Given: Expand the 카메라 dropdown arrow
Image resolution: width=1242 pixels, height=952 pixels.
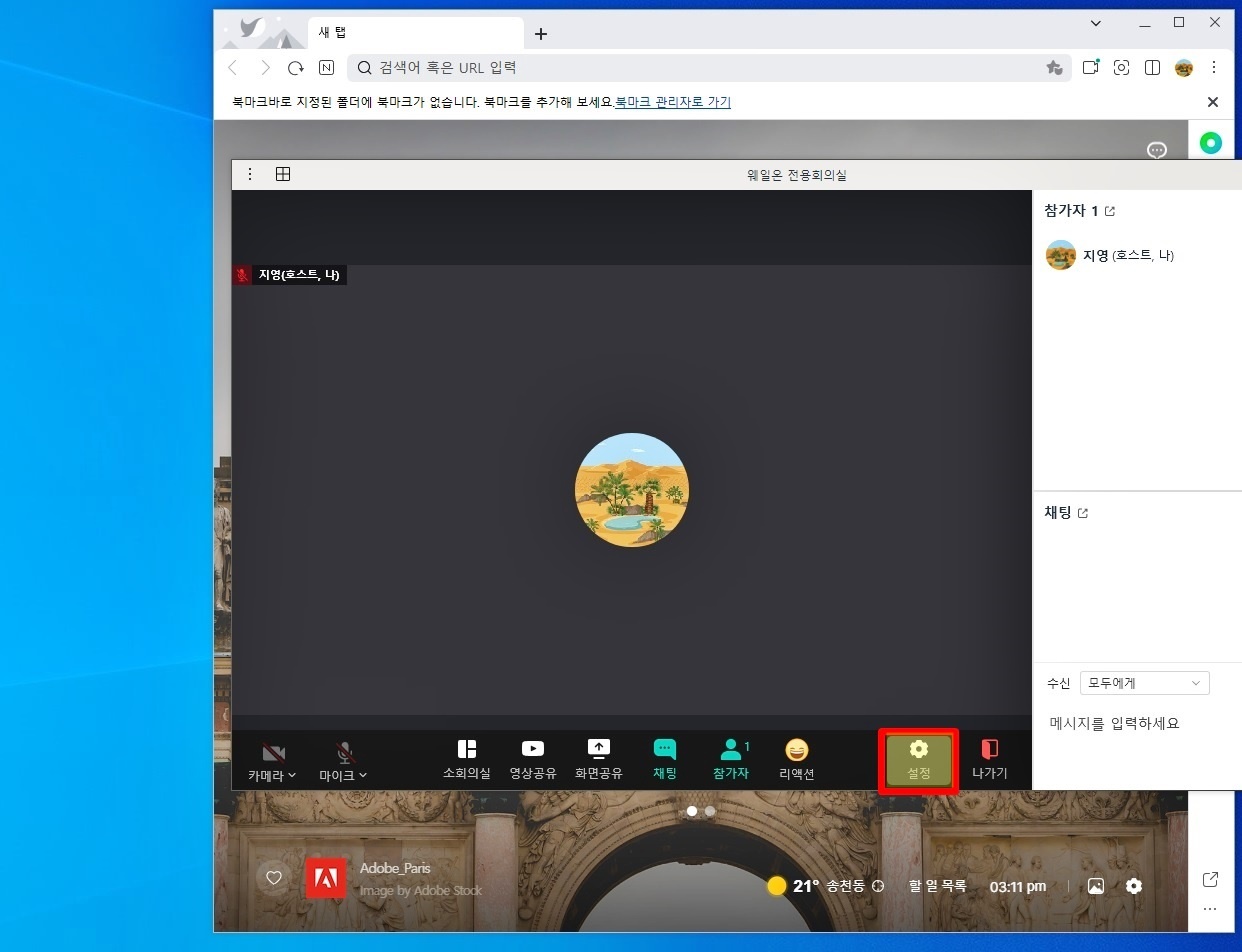Looking at the screenshot, I should coord(292,775).
